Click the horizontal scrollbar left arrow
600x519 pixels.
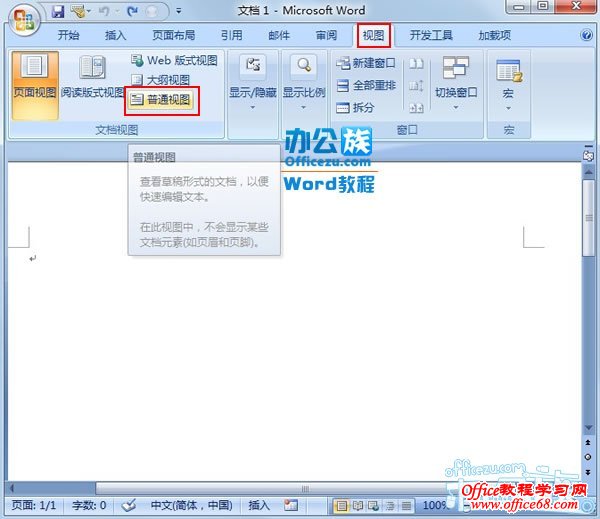[12, 488]
